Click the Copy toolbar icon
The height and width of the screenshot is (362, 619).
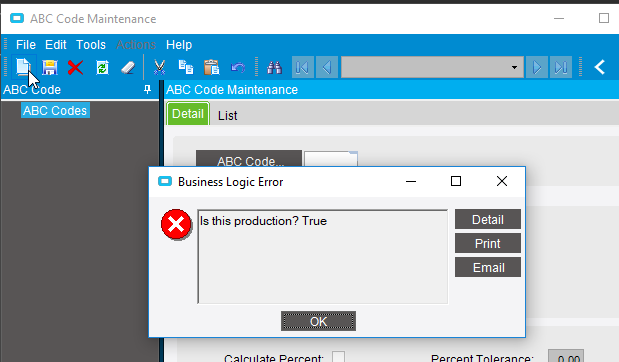point(186,67)
